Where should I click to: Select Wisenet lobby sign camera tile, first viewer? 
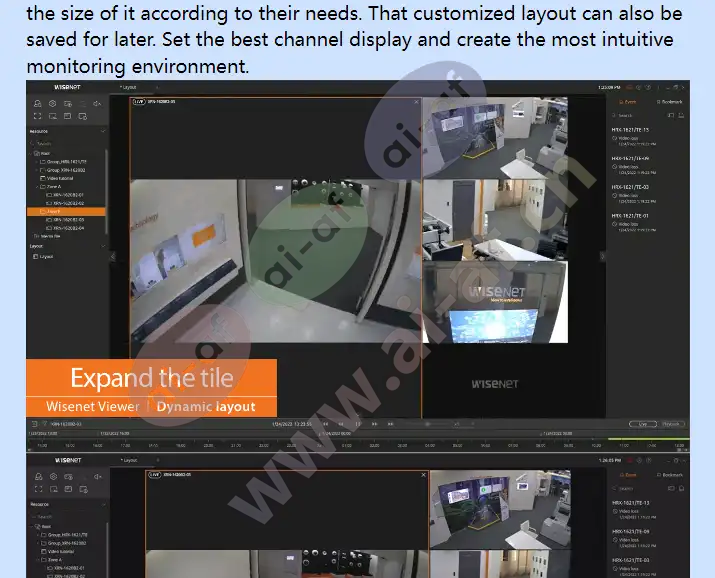point(495,302)
